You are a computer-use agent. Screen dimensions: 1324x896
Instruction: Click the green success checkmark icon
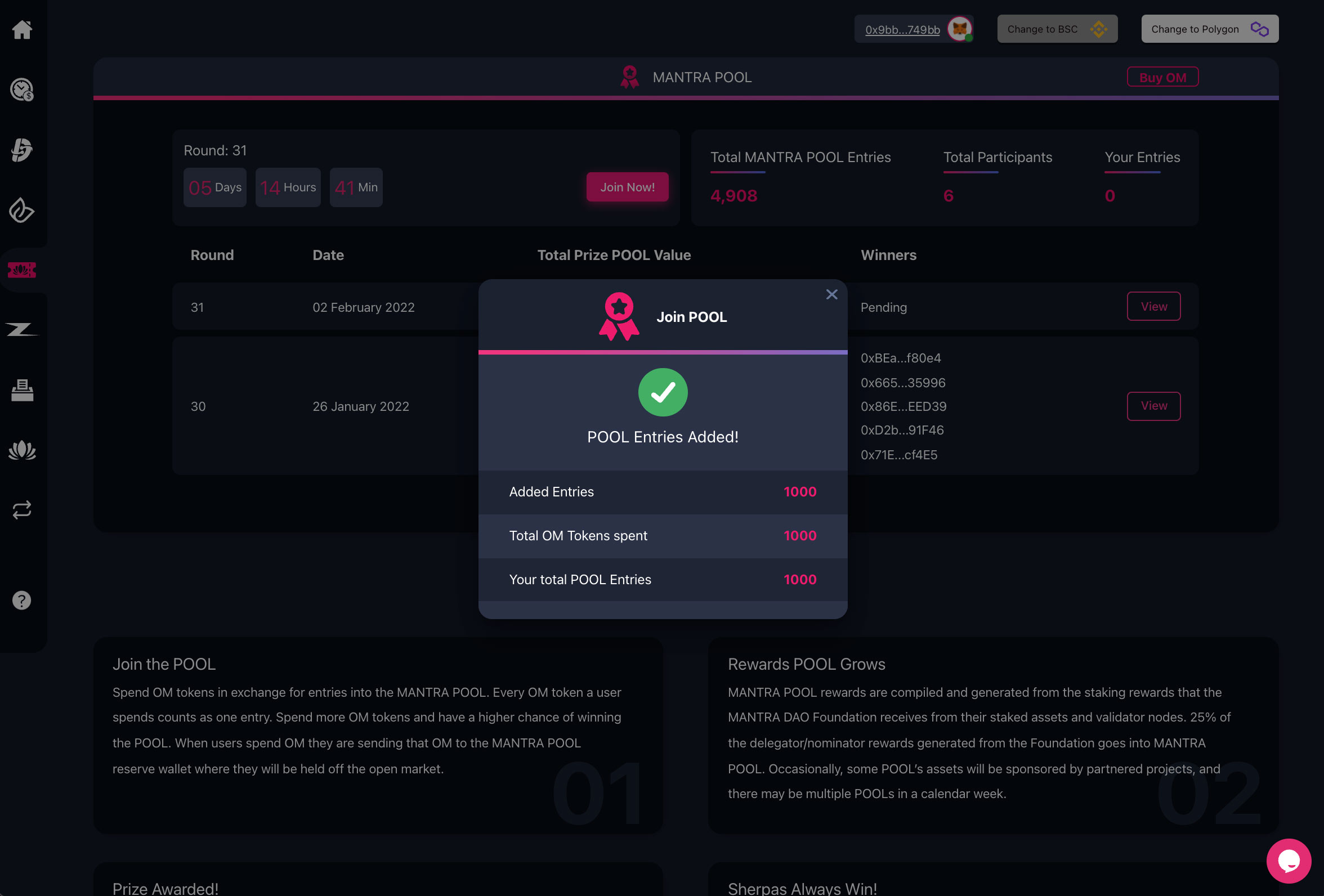click(x=663, y=392)
